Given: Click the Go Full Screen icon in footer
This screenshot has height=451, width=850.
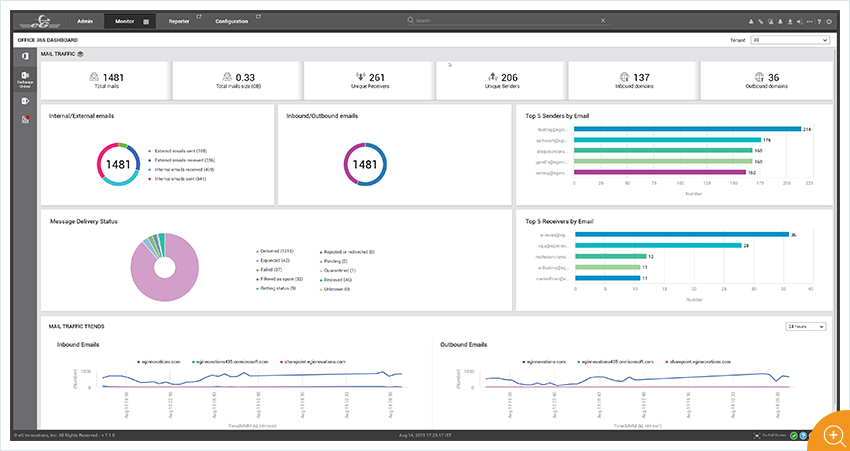Looking at the screenshot, I should (x=757, y=435).
